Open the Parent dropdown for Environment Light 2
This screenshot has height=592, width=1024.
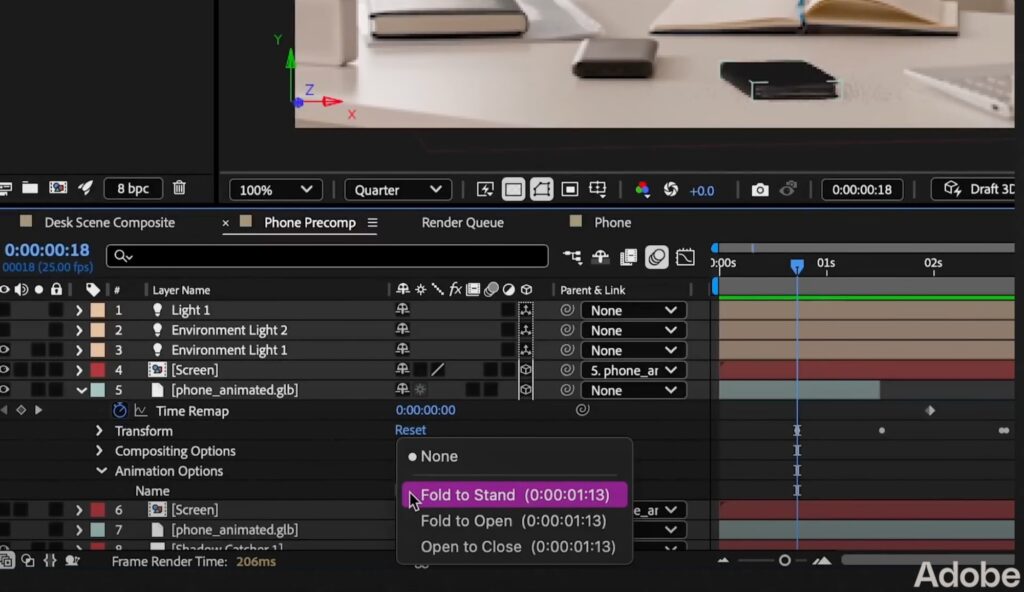632,330
